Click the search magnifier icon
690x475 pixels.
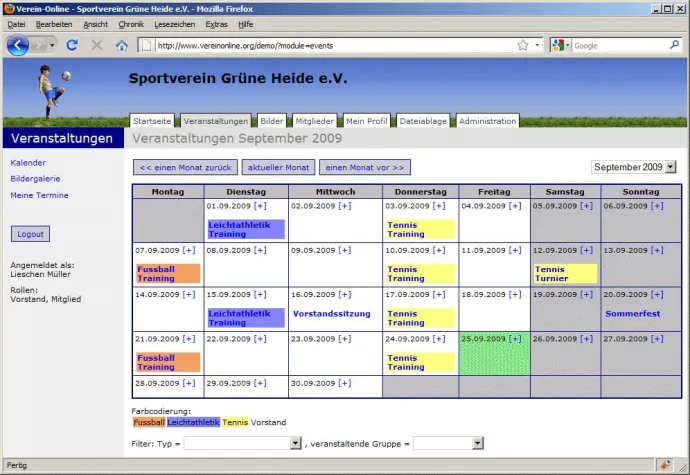674,45
